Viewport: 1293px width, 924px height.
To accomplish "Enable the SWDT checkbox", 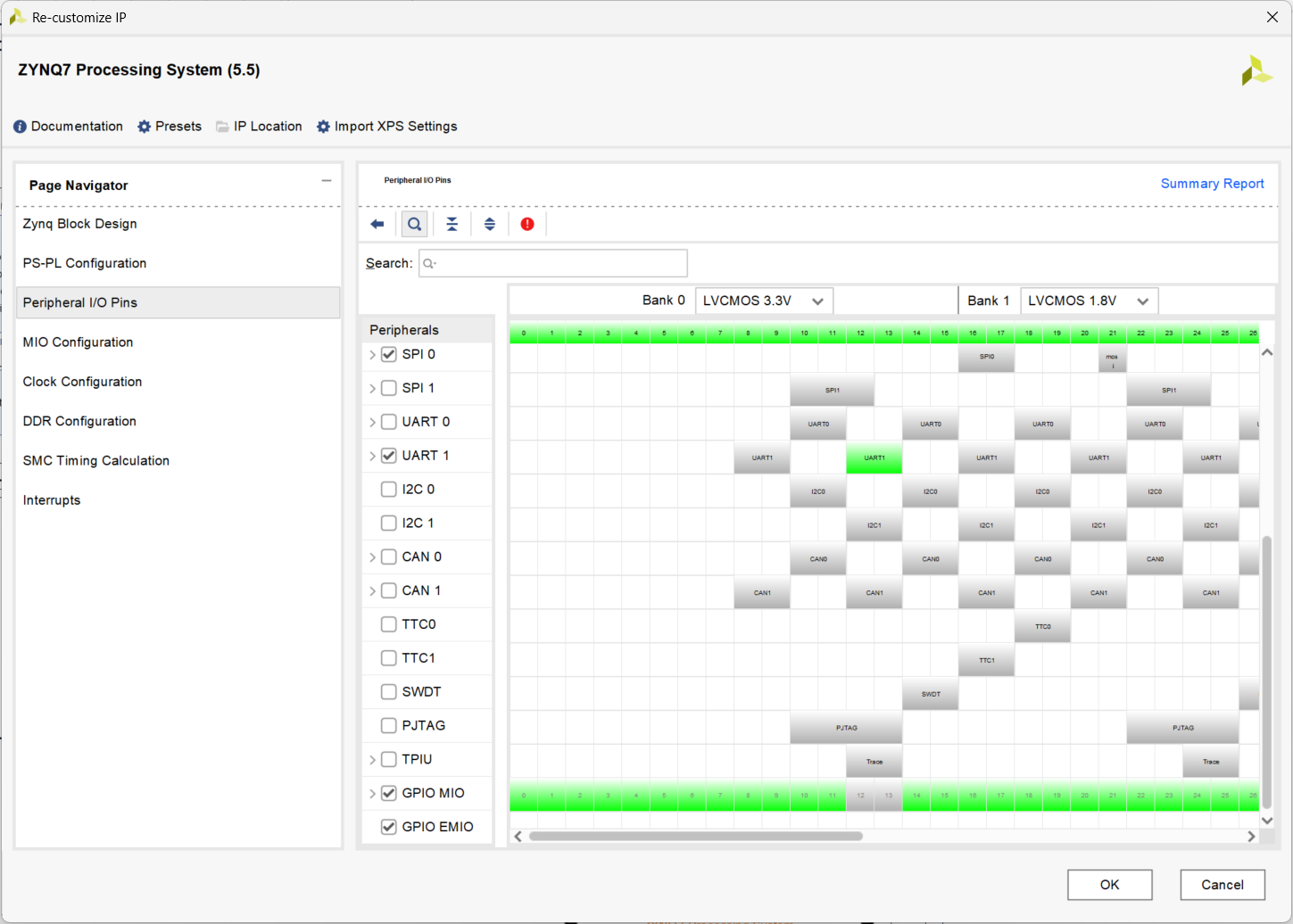I will coord(389,692).
